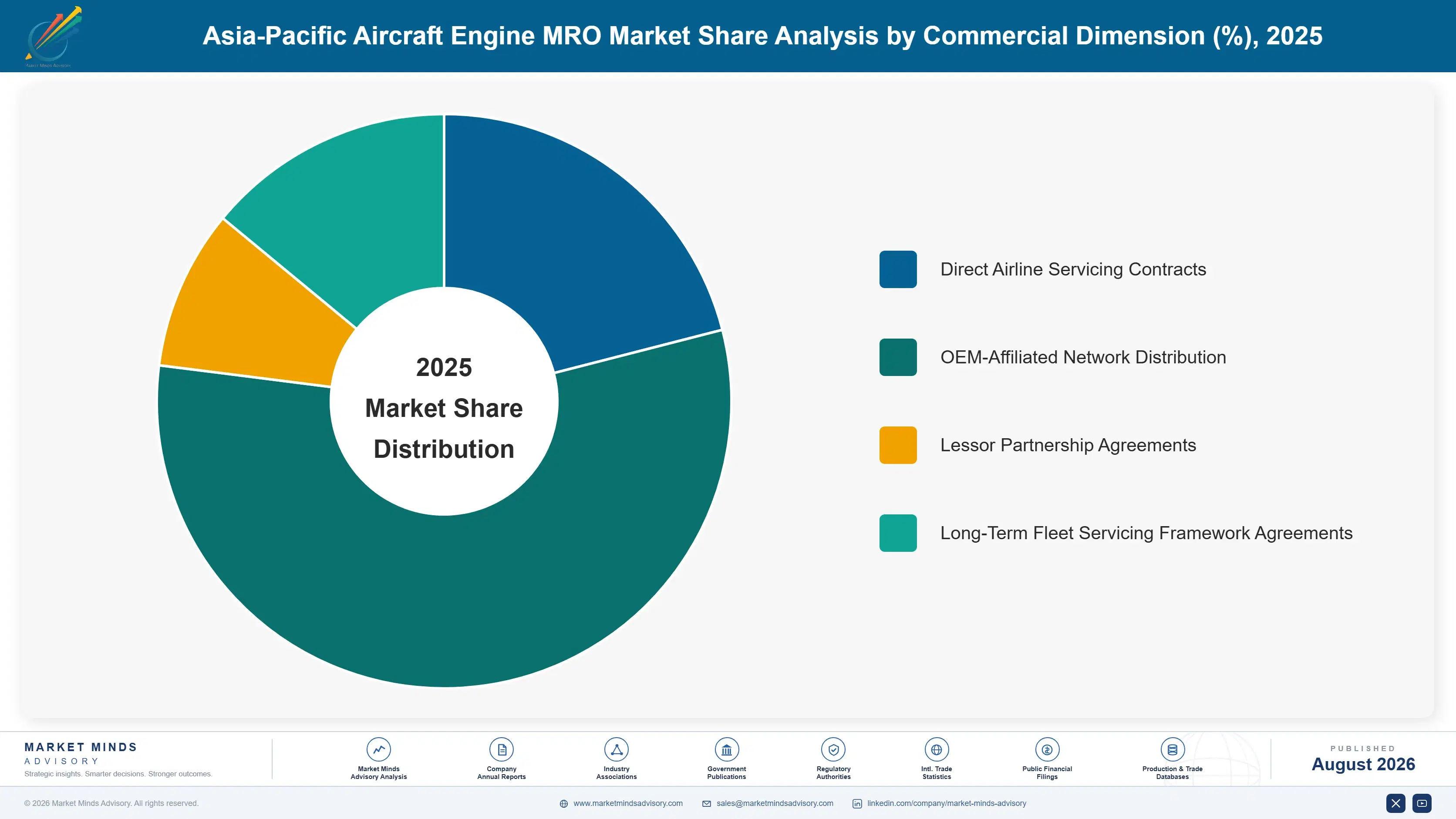The width and height of the screenshot is (1456, 819).
Task: Open the X social media icon
Action: [1395, 803]
